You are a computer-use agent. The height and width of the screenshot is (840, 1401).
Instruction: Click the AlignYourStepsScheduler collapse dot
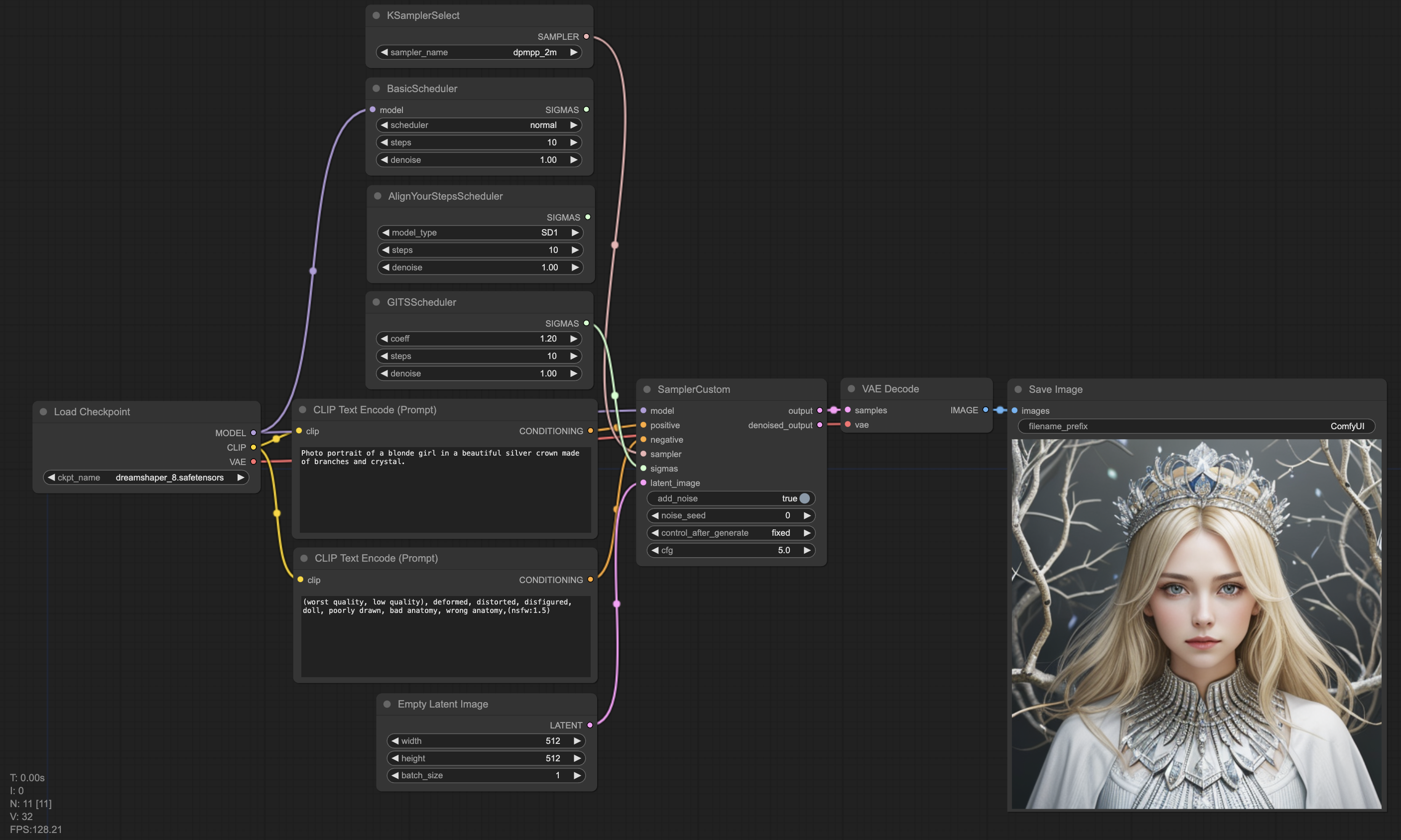pos(378,196)
